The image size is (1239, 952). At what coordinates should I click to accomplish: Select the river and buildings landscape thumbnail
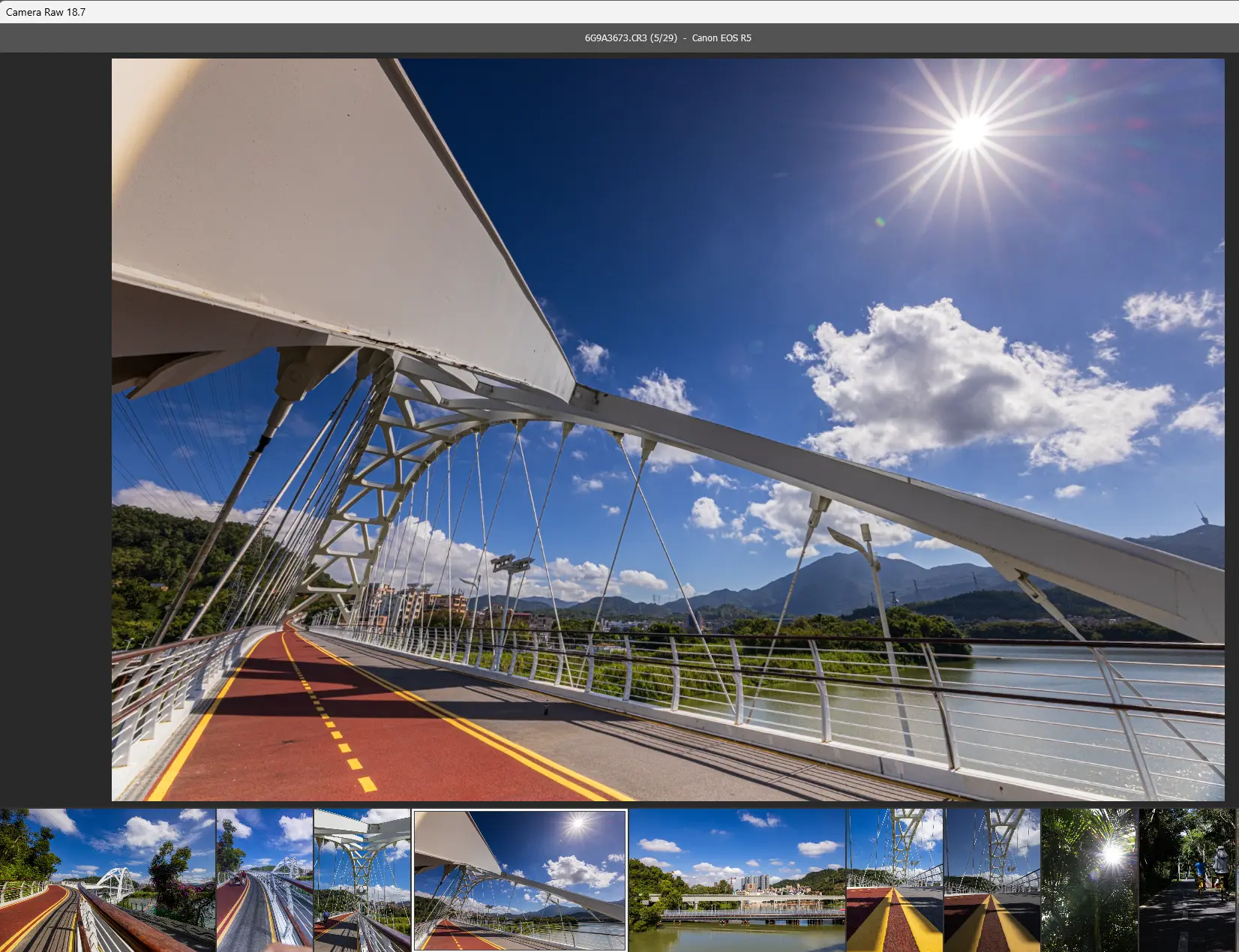[737, 880]
